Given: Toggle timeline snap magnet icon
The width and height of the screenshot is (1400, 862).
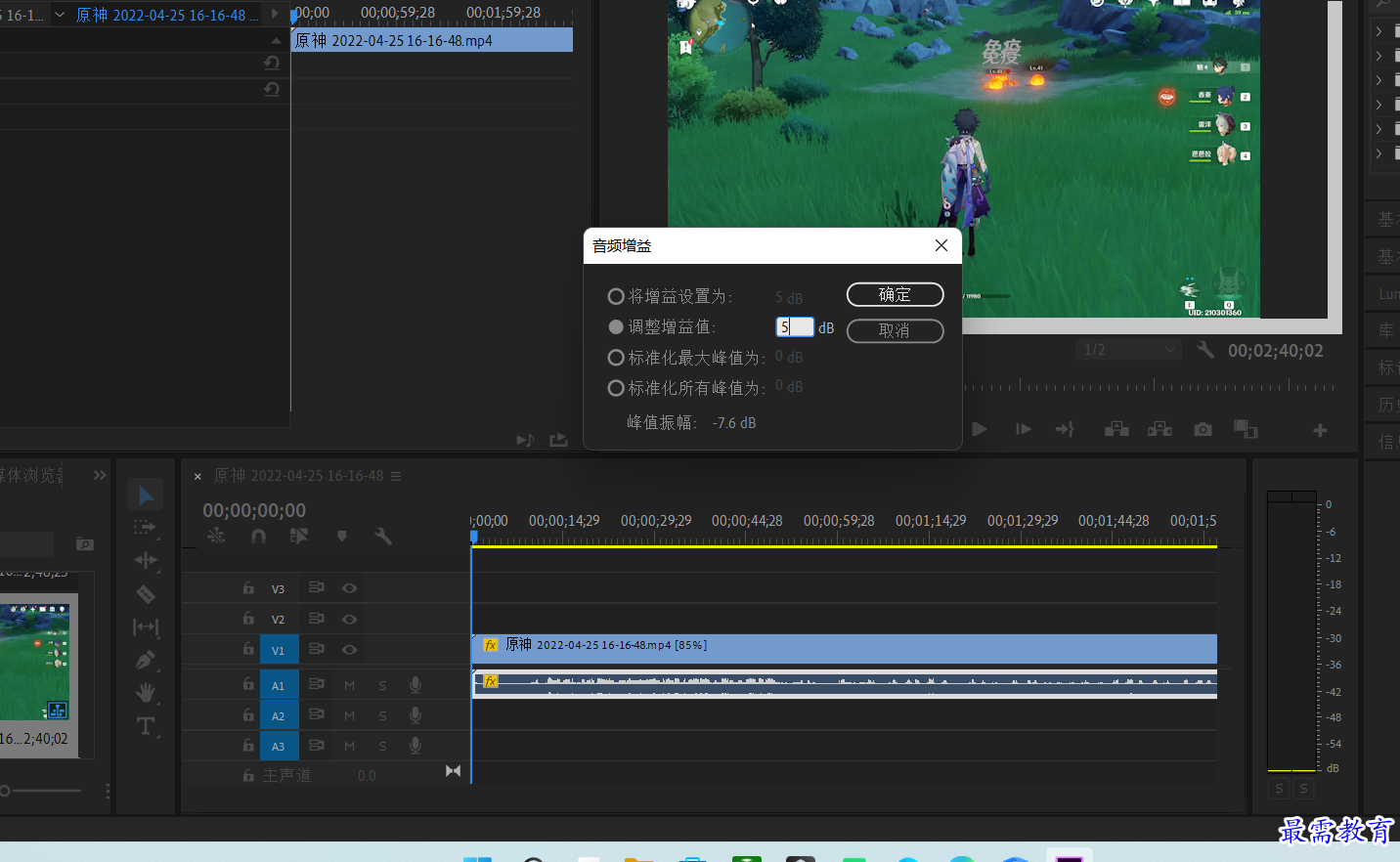Looking at the screenshot, I should (258, 536).
